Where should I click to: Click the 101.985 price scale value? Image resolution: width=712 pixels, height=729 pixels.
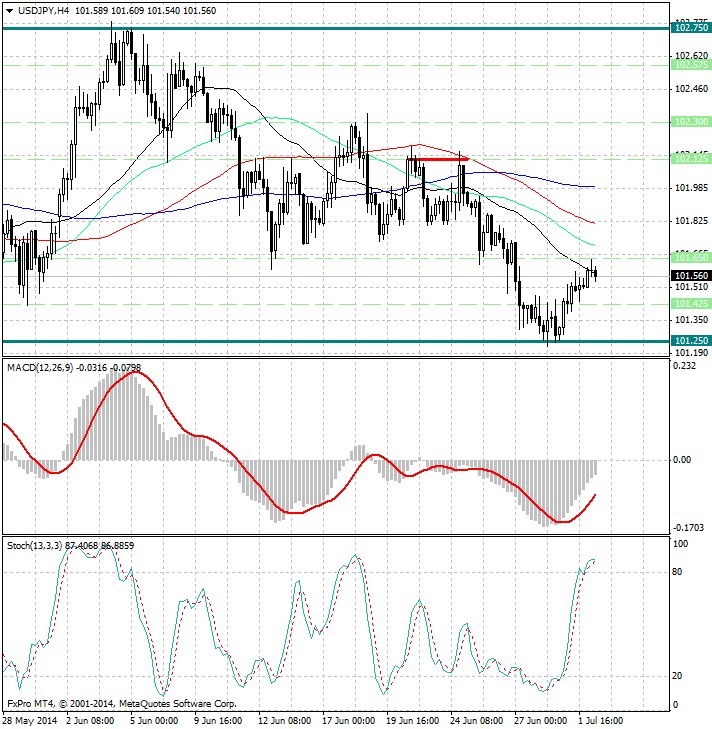pyautogui.click(x=691, y=188)
